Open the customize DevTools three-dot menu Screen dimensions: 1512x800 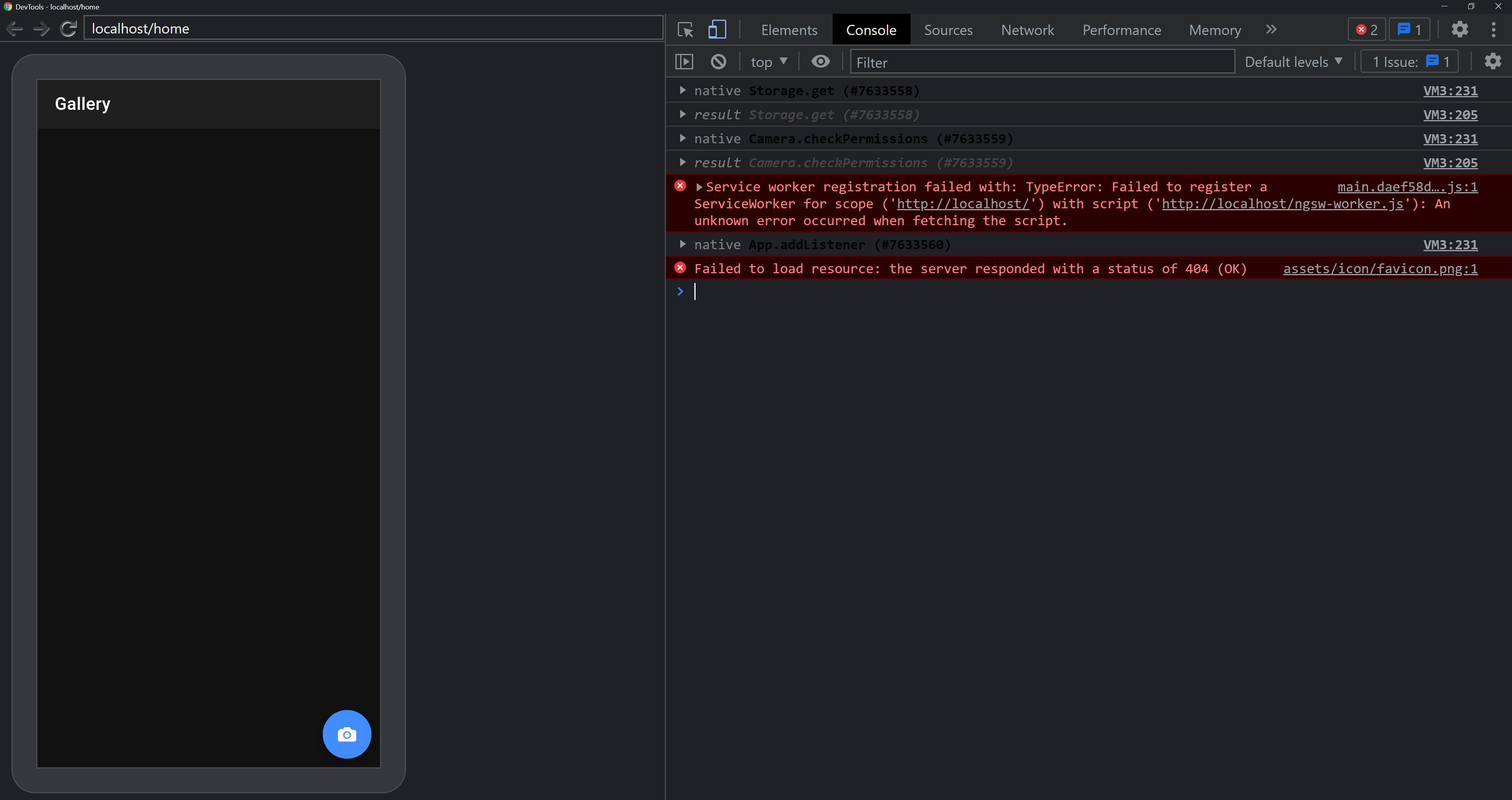click(1493, 30)
